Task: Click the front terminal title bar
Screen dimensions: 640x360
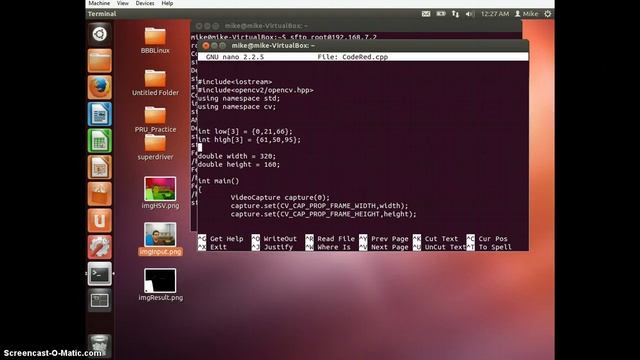Action: coord(363,45)
